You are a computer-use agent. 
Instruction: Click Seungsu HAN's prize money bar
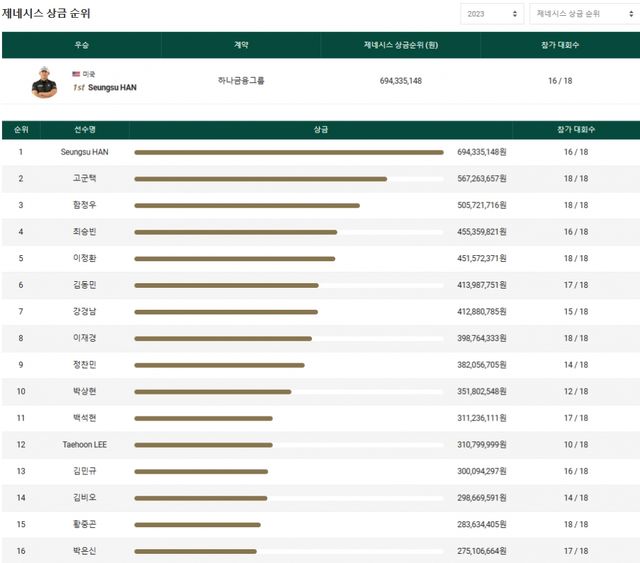[x=288, y=153]
